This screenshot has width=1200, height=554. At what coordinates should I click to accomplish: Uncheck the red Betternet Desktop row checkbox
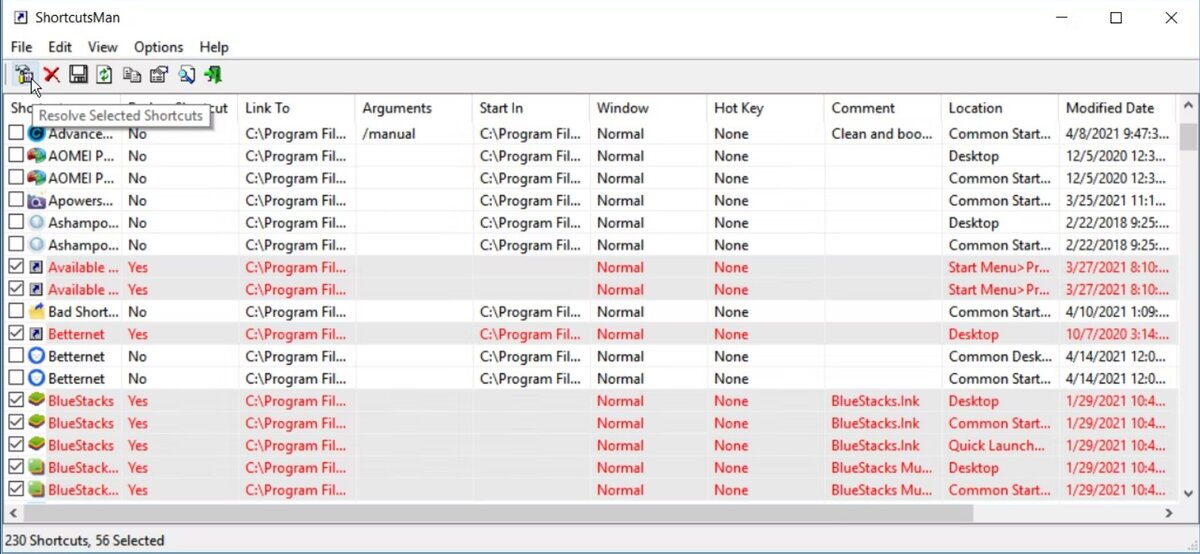(16, 334)
